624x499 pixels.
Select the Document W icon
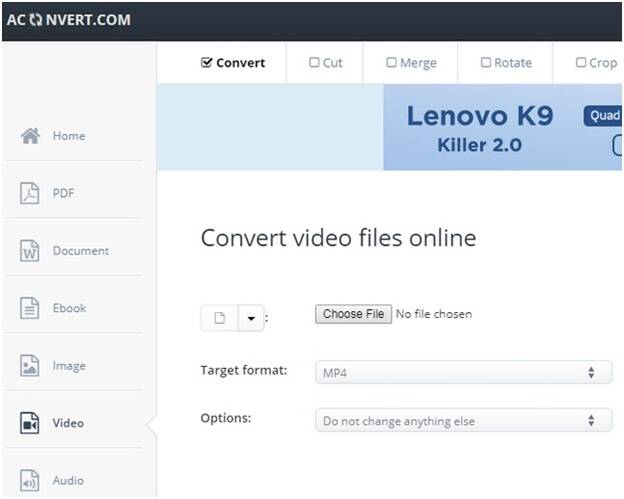29,251
